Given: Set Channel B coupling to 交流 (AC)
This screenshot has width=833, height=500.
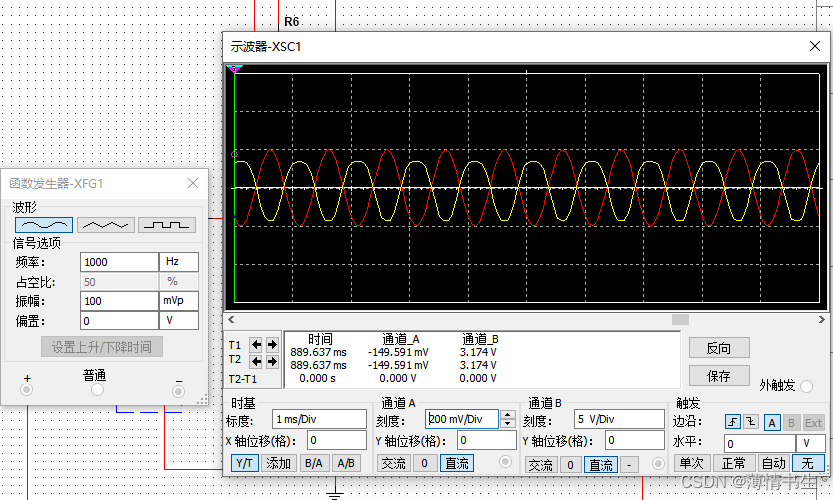Looking at the screenshot, I should click(x=541, y=465).
